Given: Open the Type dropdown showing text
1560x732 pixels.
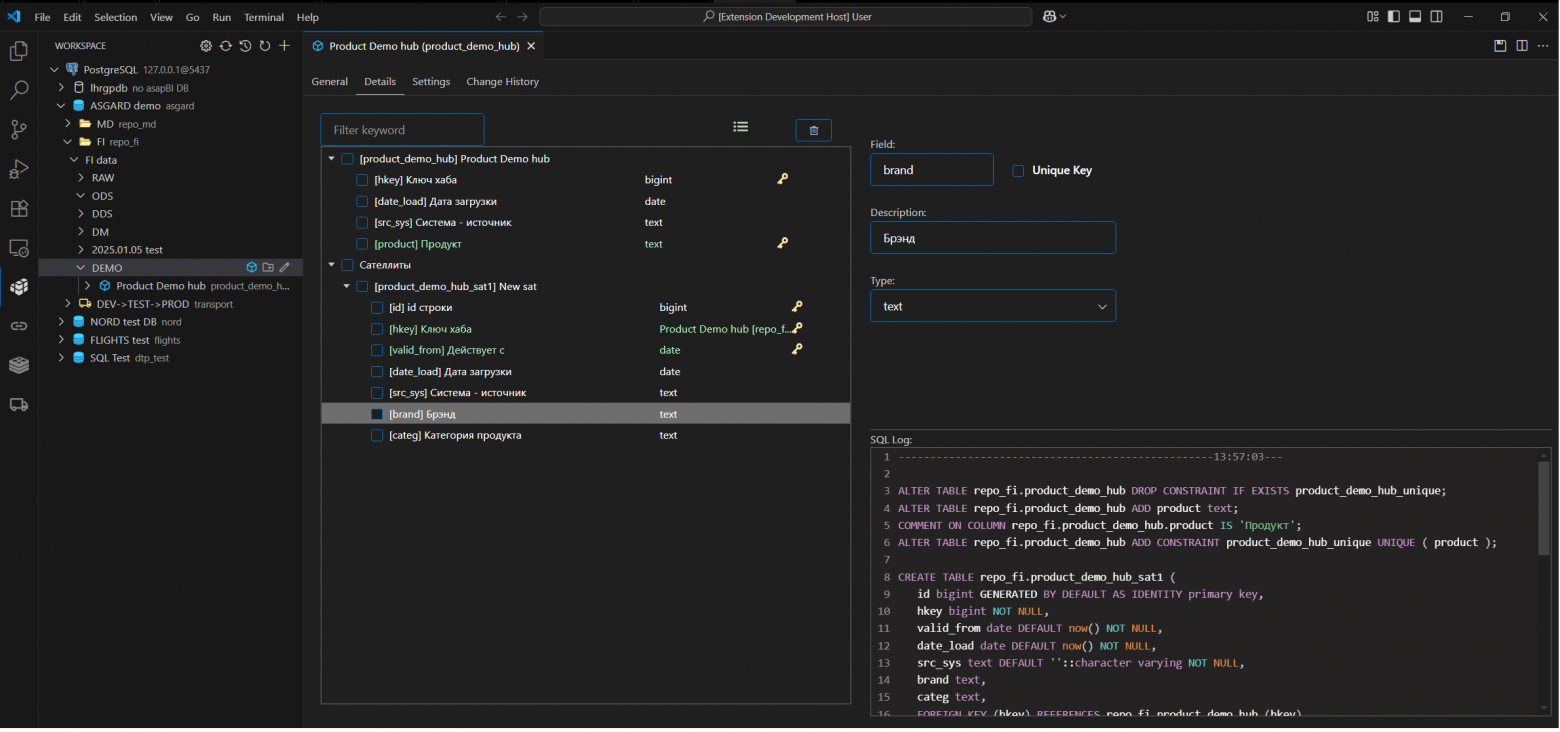Looking at the screenshot, I should coord(992,306).
